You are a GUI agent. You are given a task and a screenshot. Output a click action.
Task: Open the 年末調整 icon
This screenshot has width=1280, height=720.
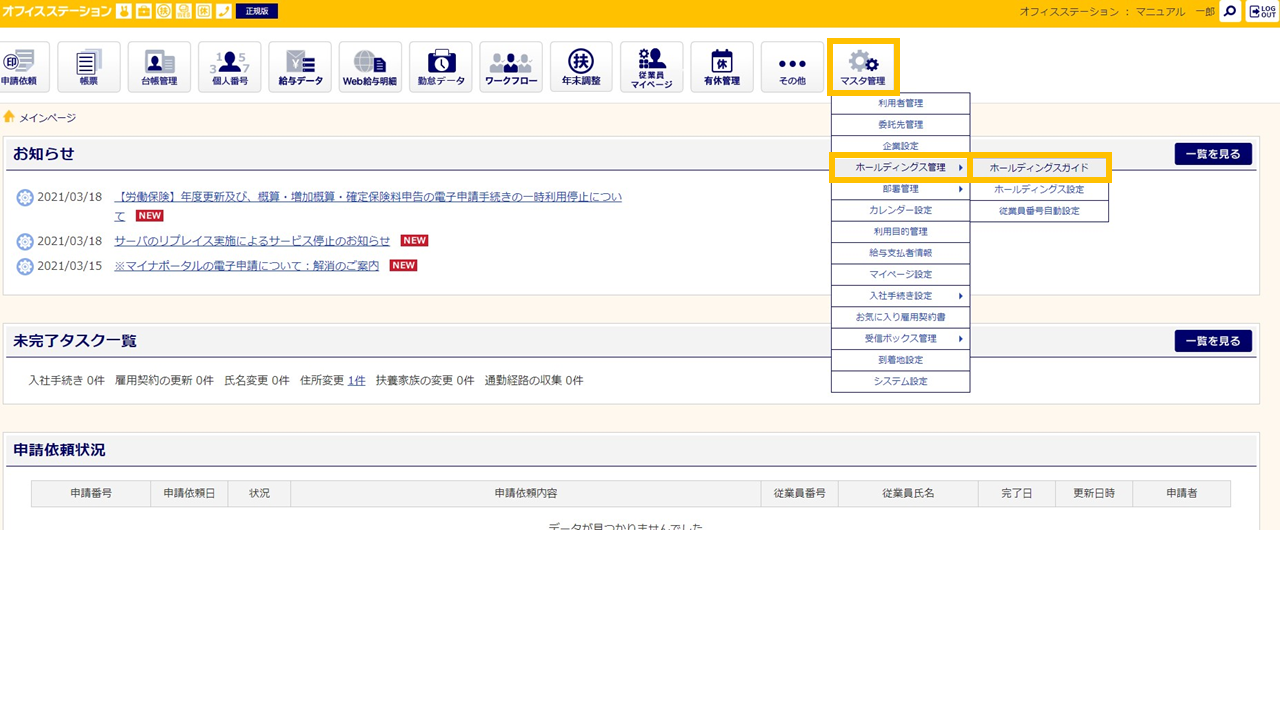pyautogui.click(x=581, y=67)
